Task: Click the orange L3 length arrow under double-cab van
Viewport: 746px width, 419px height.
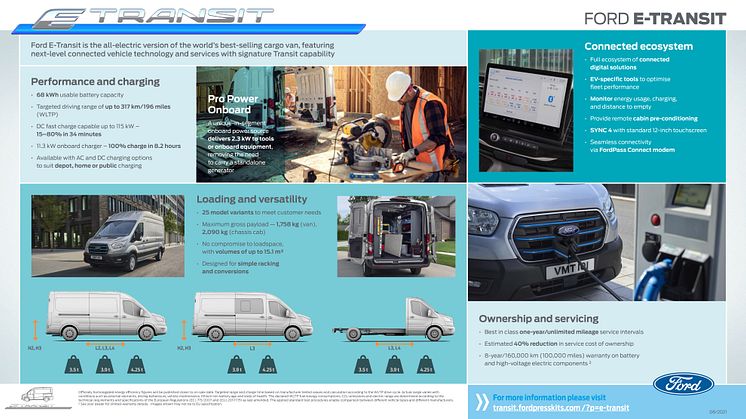Action: tap(253, 343)
